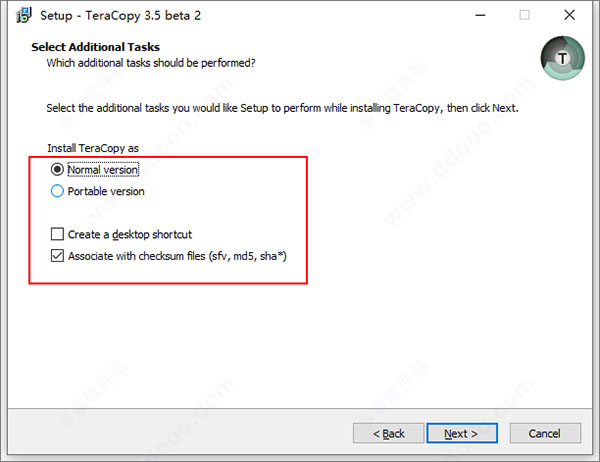This screenshot has width=600, height=462.
Task: Click the 'Create a desktop shortcut' label text
Action: click(130, 234)
